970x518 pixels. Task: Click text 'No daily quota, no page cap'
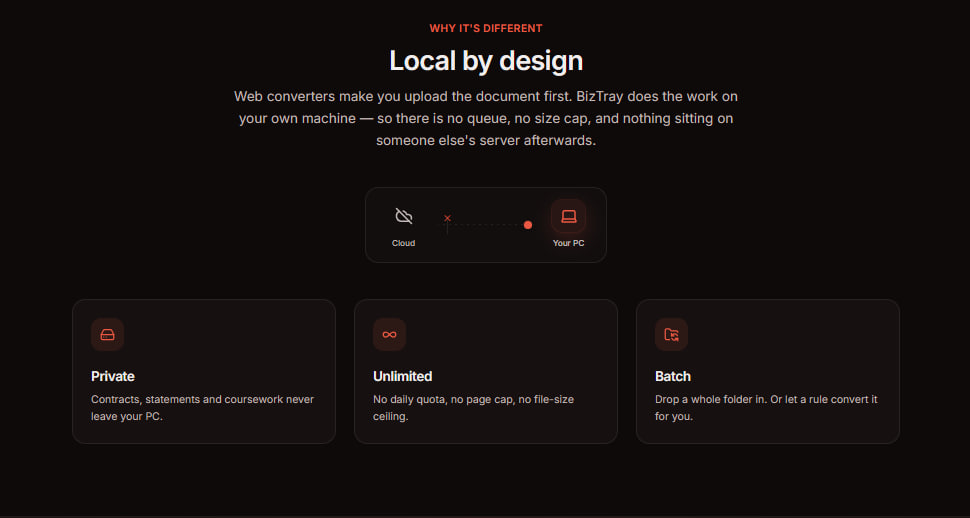444,399
